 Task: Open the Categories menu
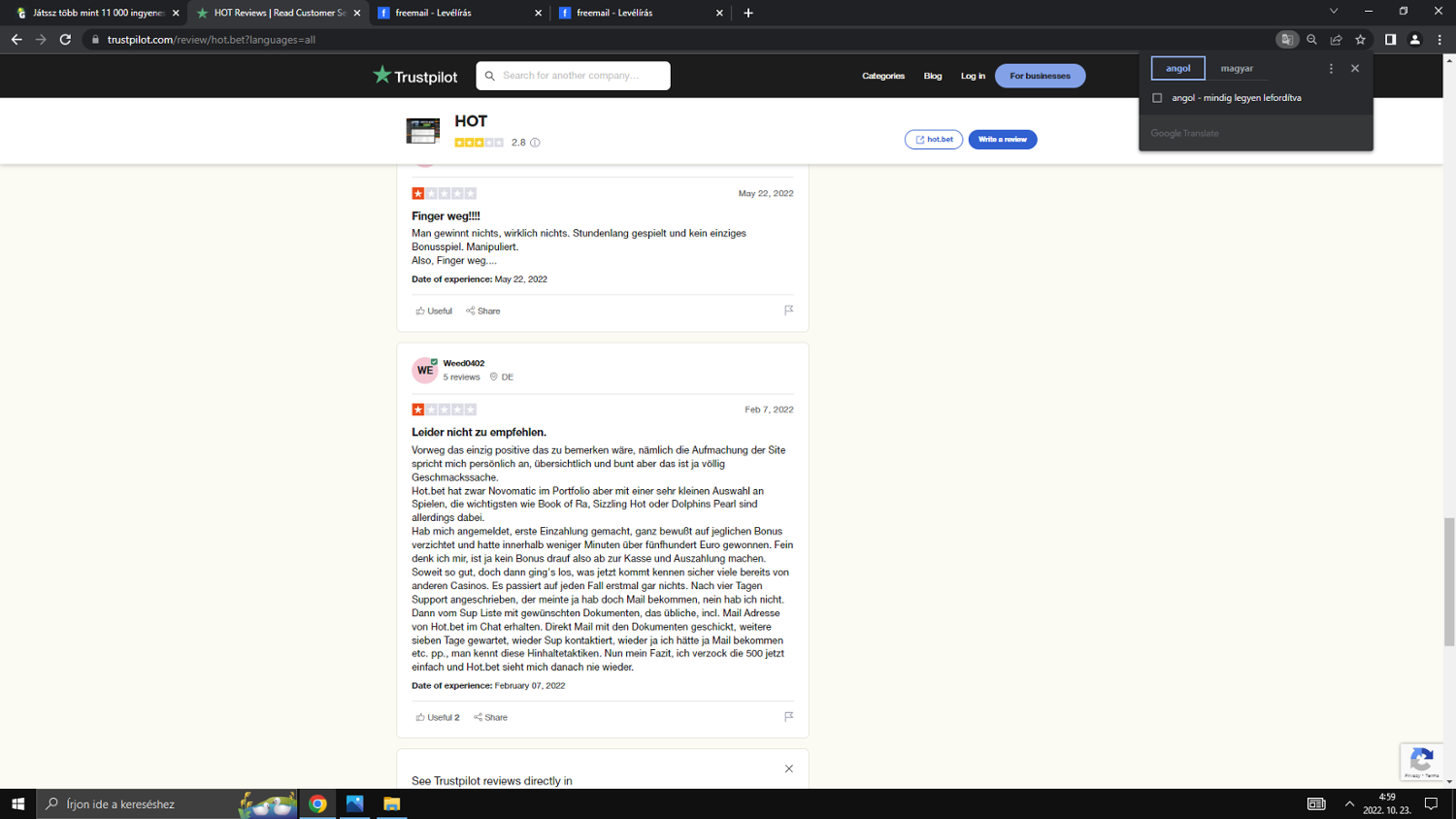coord(883,76)
